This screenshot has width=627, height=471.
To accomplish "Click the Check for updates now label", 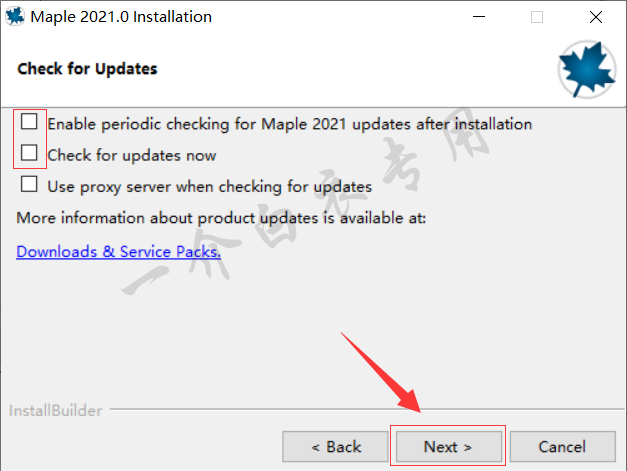I will coord(132,156).
